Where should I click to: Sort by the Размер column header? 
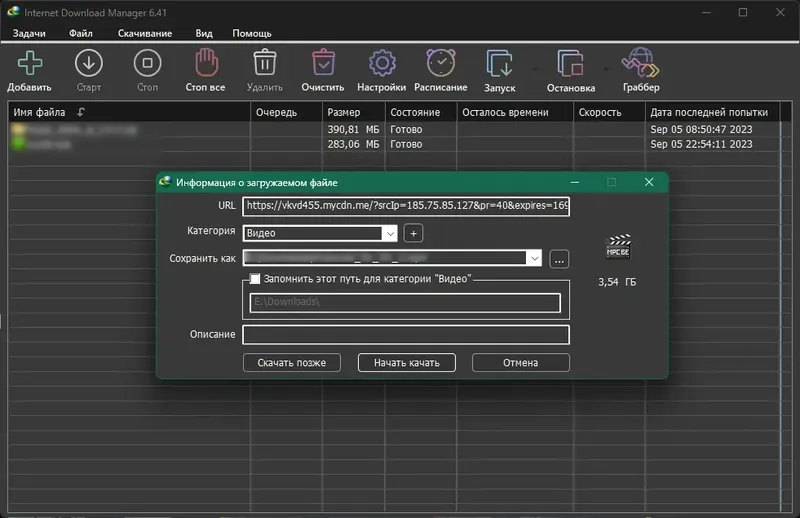click(353, 112)
